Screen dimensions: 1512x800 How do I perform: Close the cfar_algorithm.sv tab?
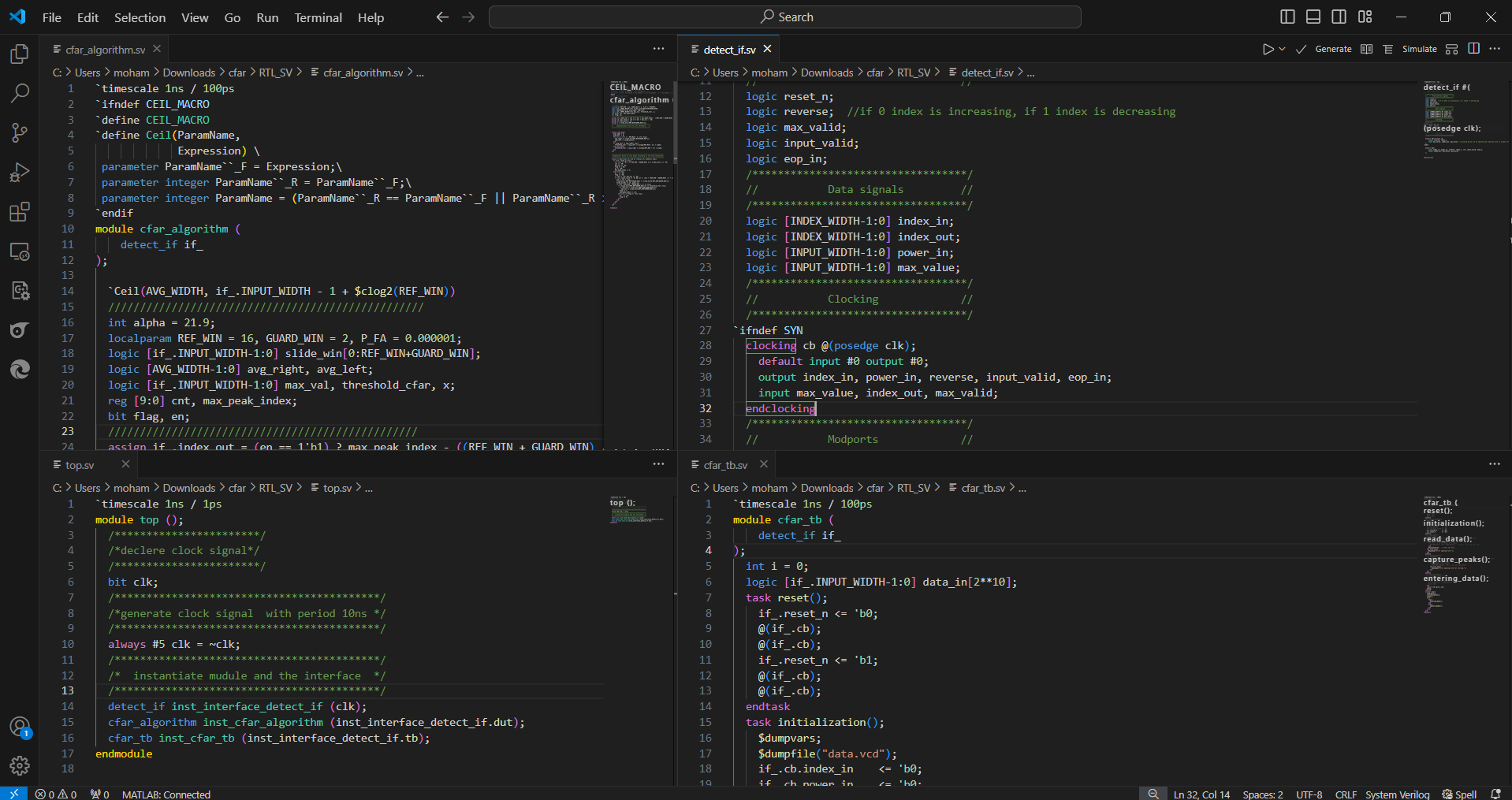click(157, 49)
